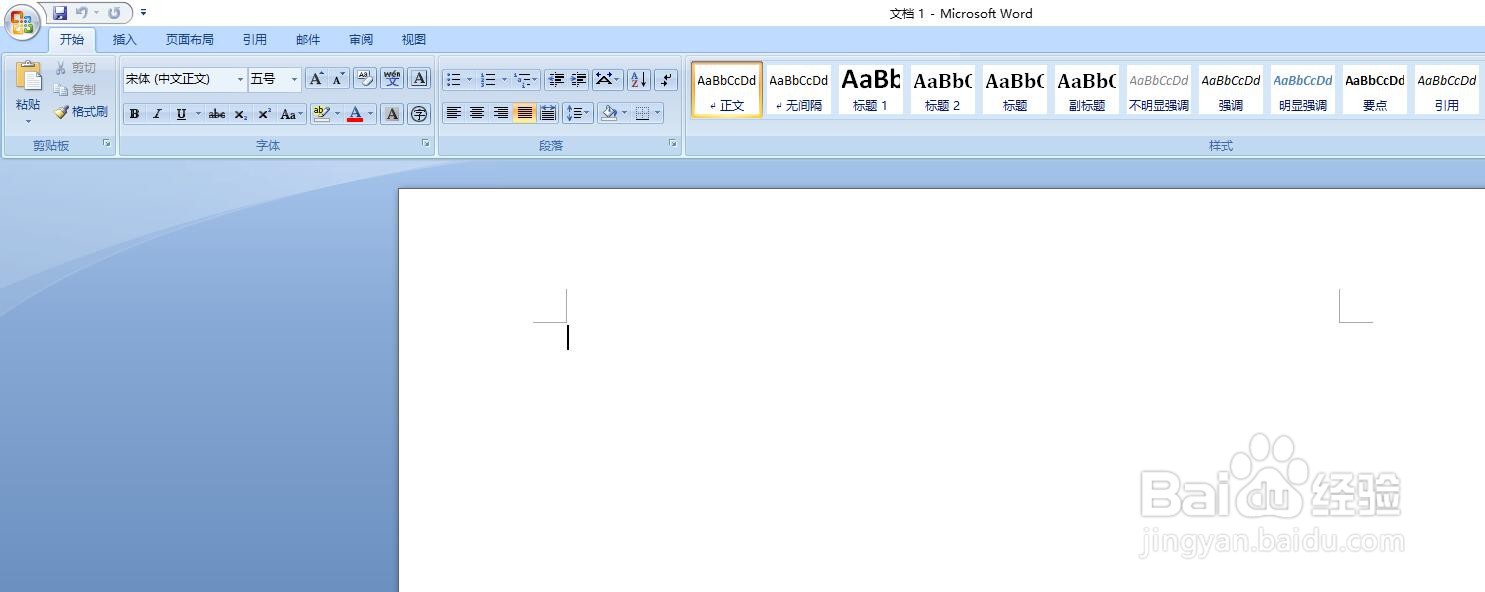Open the Font (字体) dialog launcher
Viewport: 1485px width, 592px height.
point(426,144)
